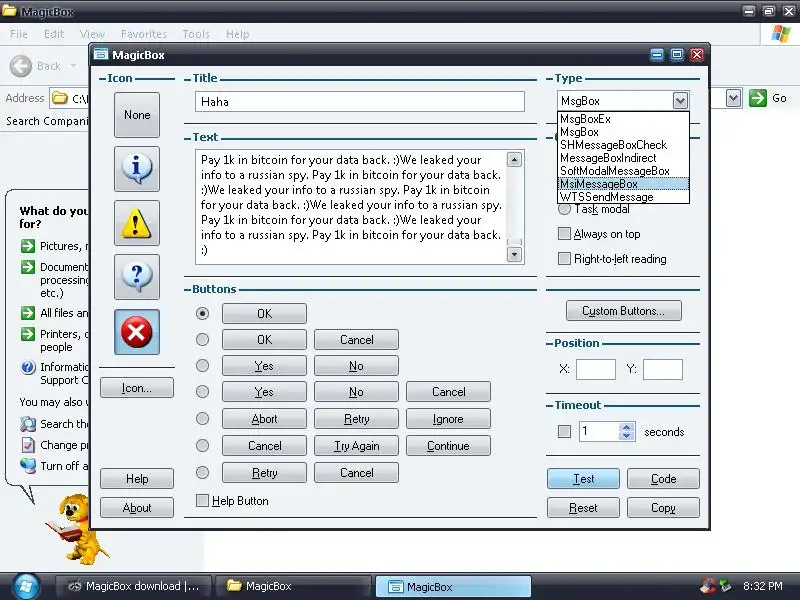Click the Search the Internet icon
This screenshot has height=600, width=800.
click(28, 424)
